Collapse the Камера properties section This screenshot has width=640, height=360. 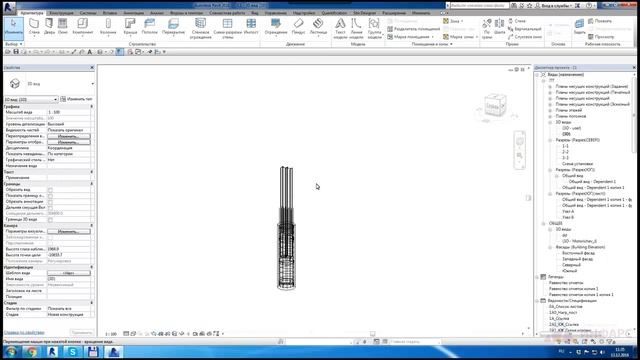(x=91, y=225)
